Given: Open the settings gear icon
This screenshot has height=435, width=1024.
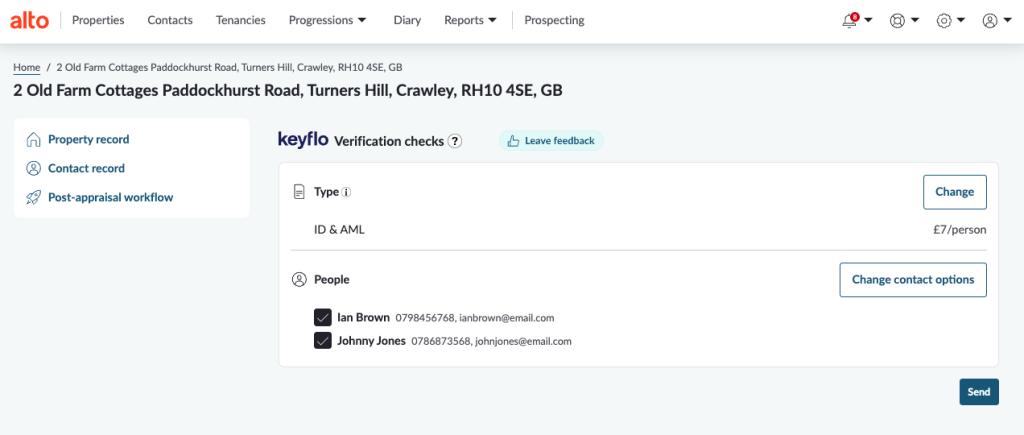Looking at the screenshot, I should 943,20.
